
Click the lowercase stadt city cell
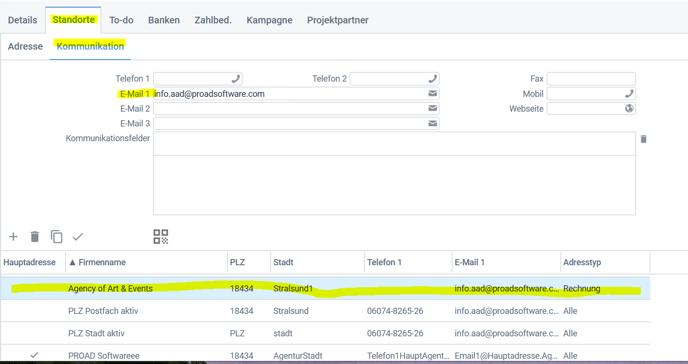(283, 333)
